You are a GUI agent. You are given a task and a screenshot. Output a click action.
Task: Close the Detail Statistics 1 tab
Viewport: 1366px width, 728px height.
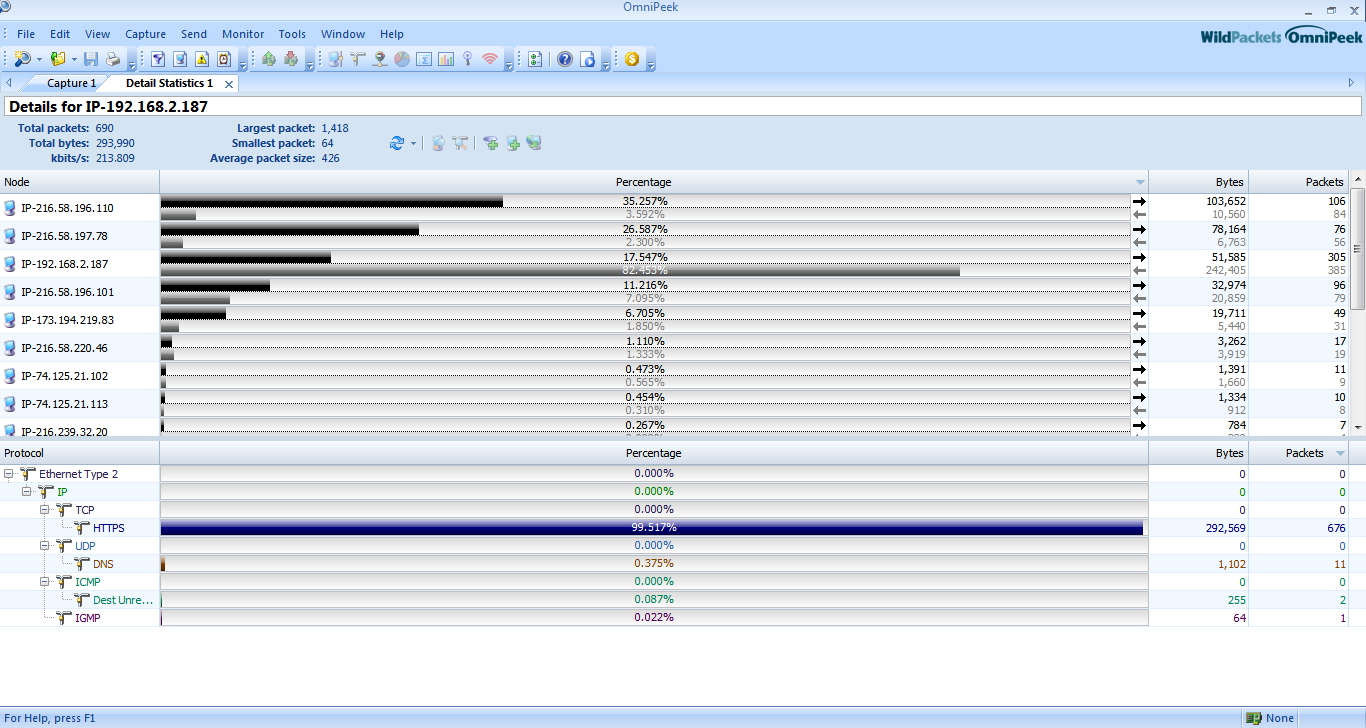point(229,84)
